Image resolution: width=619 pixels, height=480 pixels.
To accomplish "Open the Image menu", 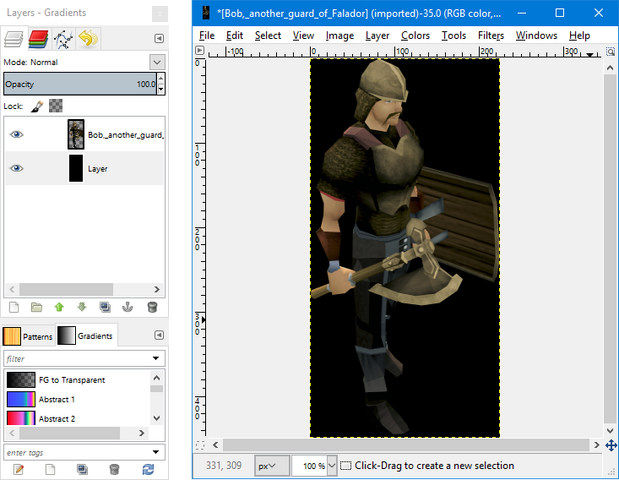I will click(x=340, y=36).
